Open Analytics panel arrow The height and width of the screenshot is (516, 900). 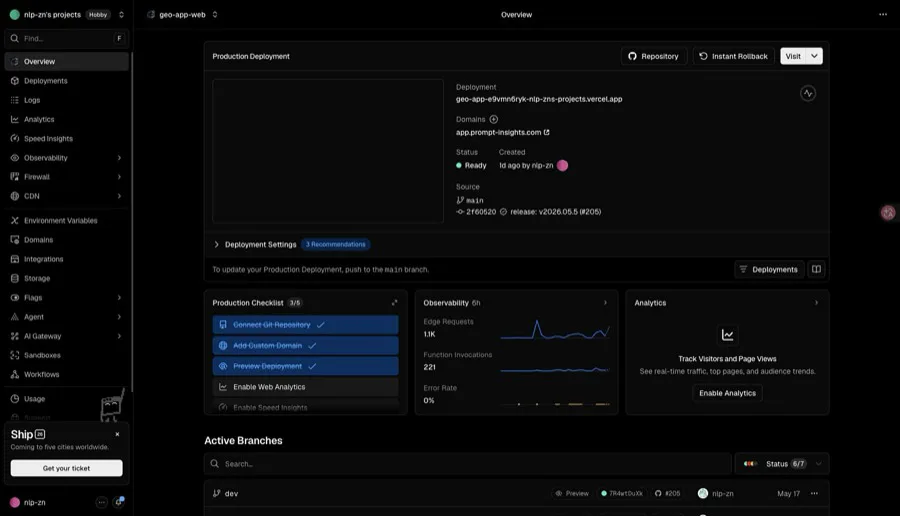(x=816, y=302)
